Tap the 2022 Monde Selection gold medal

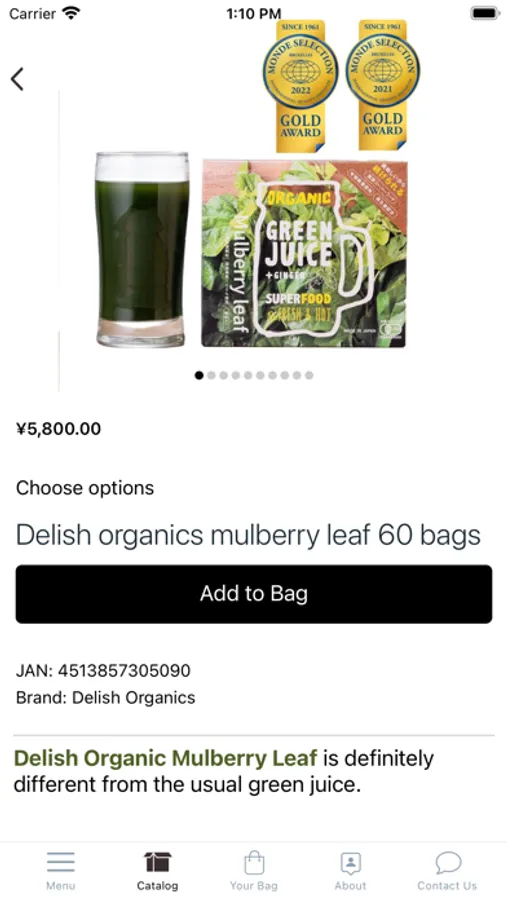[x=300, y=86]
